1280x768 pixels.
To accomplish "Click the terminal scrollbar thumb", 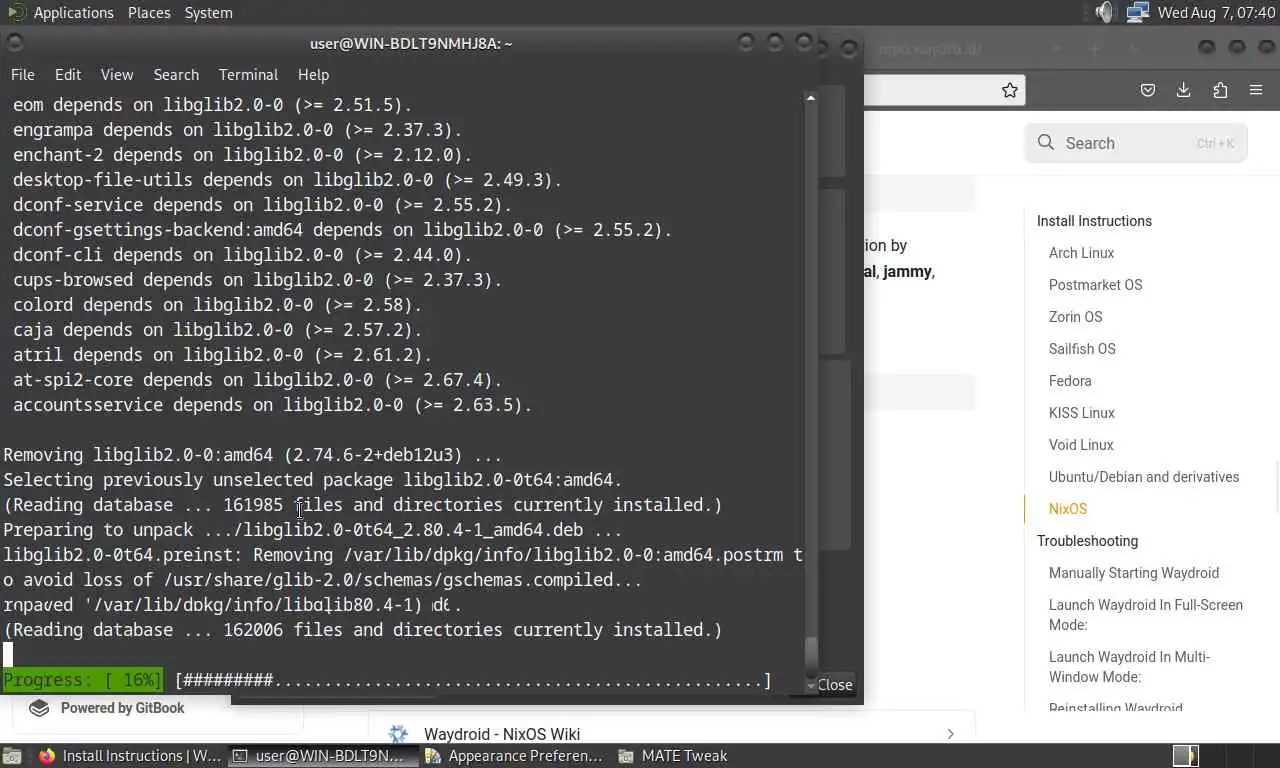I will (x=811, y=658).
